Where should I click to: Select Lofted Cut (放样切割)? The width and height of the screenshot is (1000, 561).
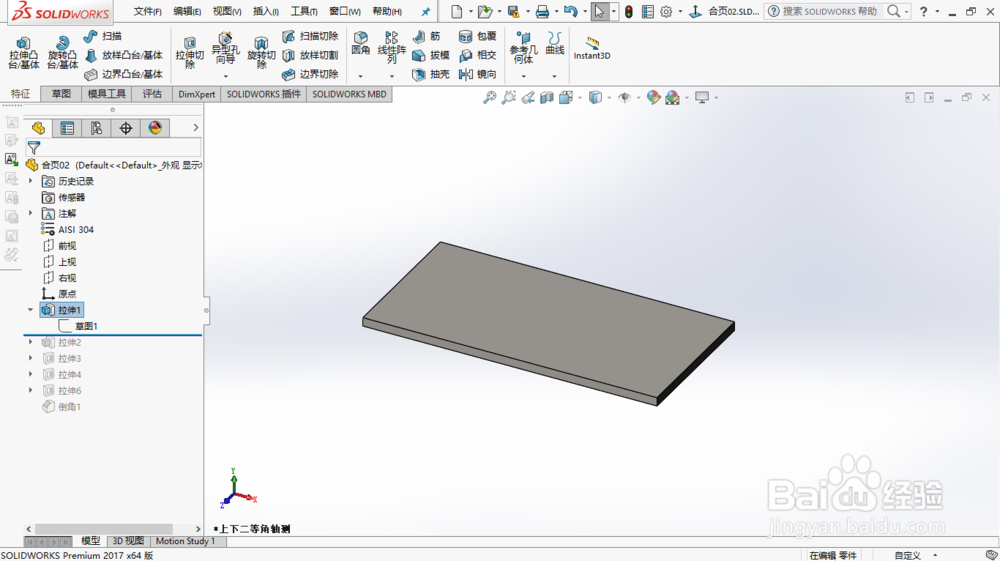[311, 55]
